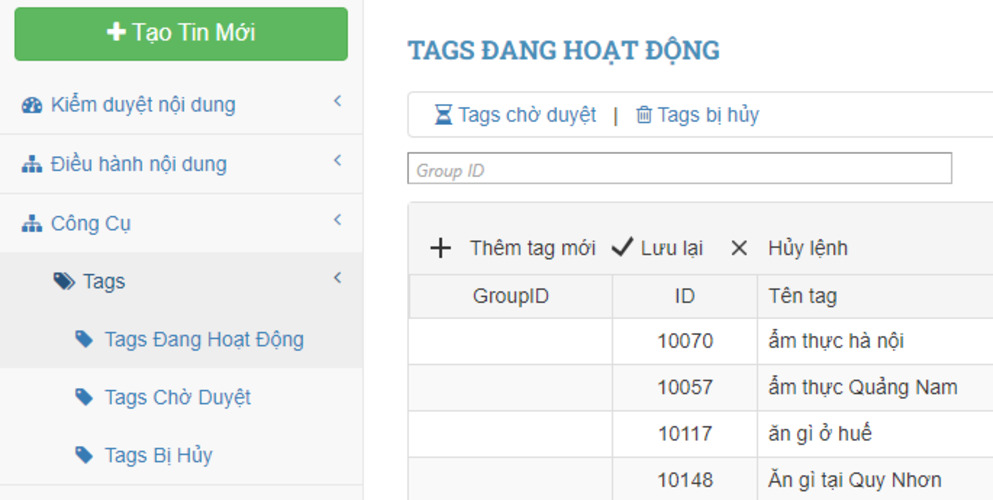This screenshot has height=500, width=993.
Task: Click the sitemap icon beside Công Cụ
Action: 32,224
